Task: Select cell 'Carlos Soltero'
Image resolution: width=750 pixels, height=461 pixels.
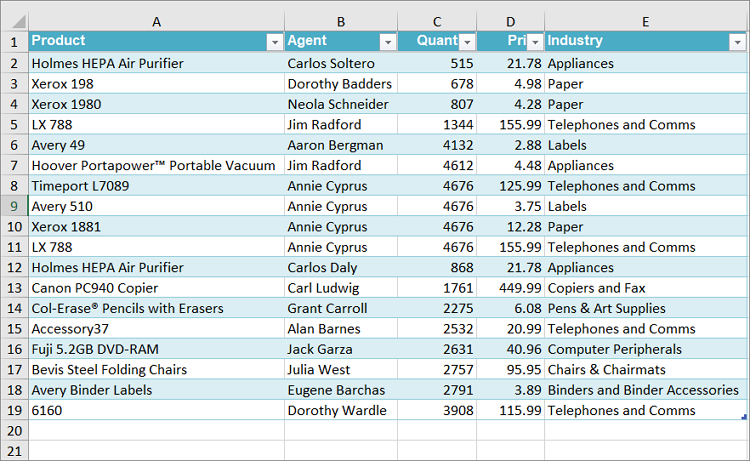Action: tap(341, 63)
